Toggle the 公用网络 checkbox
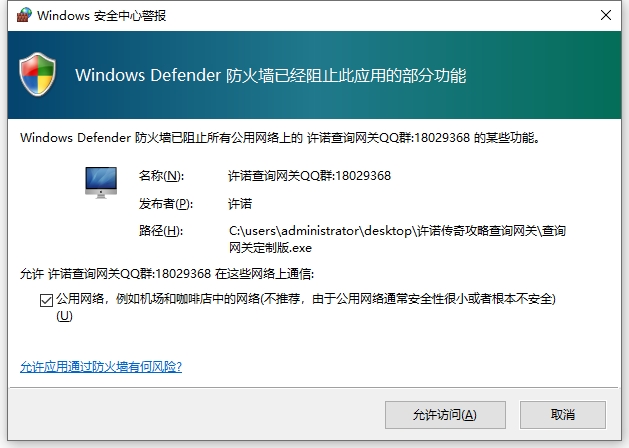This screenshot has width=629, height=448. coord(46,299)
